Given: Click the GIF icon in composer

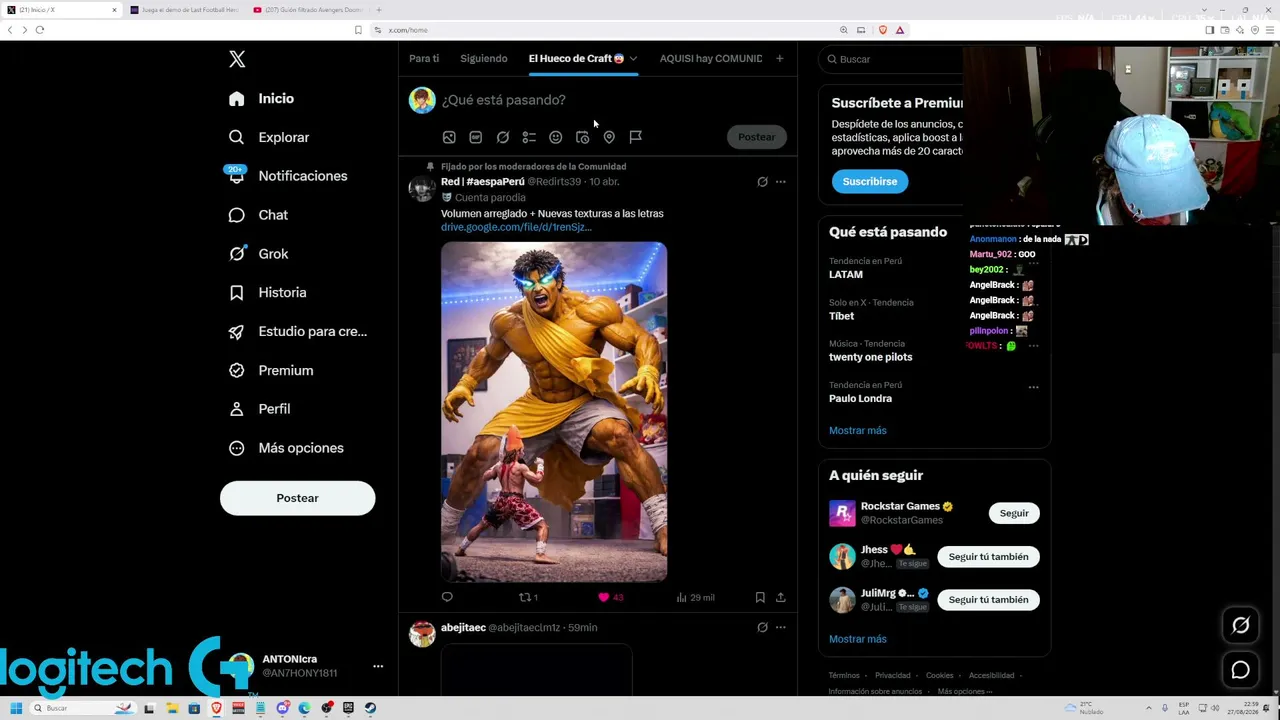Looking at the screenshot, I should tap(476, 138).
